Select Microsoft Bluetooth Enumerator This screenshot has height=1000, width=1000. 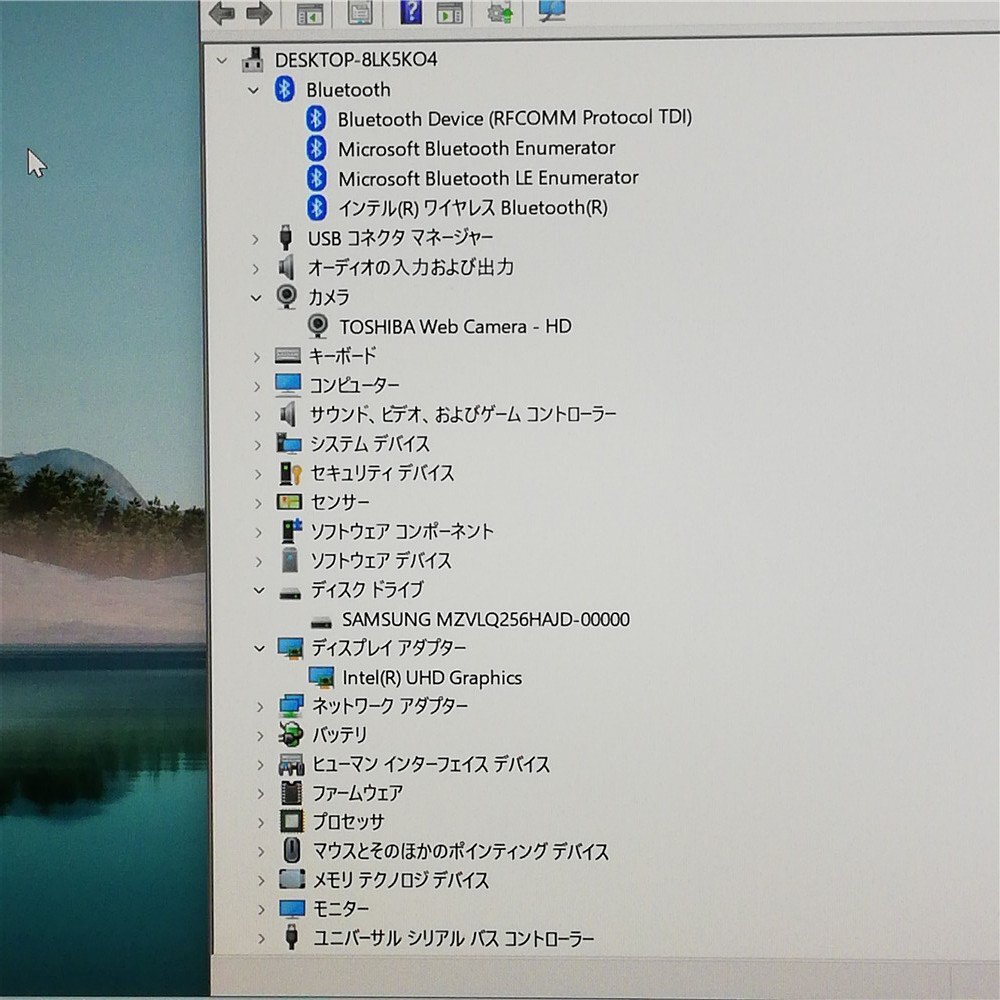click(476, 148)
